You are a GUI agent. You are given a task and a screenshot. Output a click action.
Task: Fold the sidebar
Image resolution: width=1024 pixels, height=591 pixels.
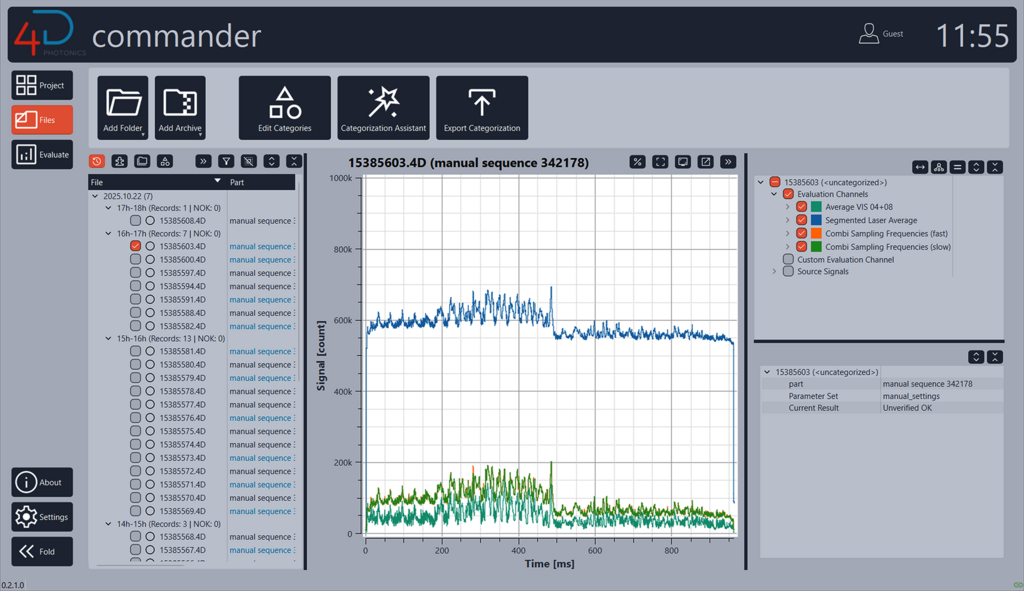42,551
